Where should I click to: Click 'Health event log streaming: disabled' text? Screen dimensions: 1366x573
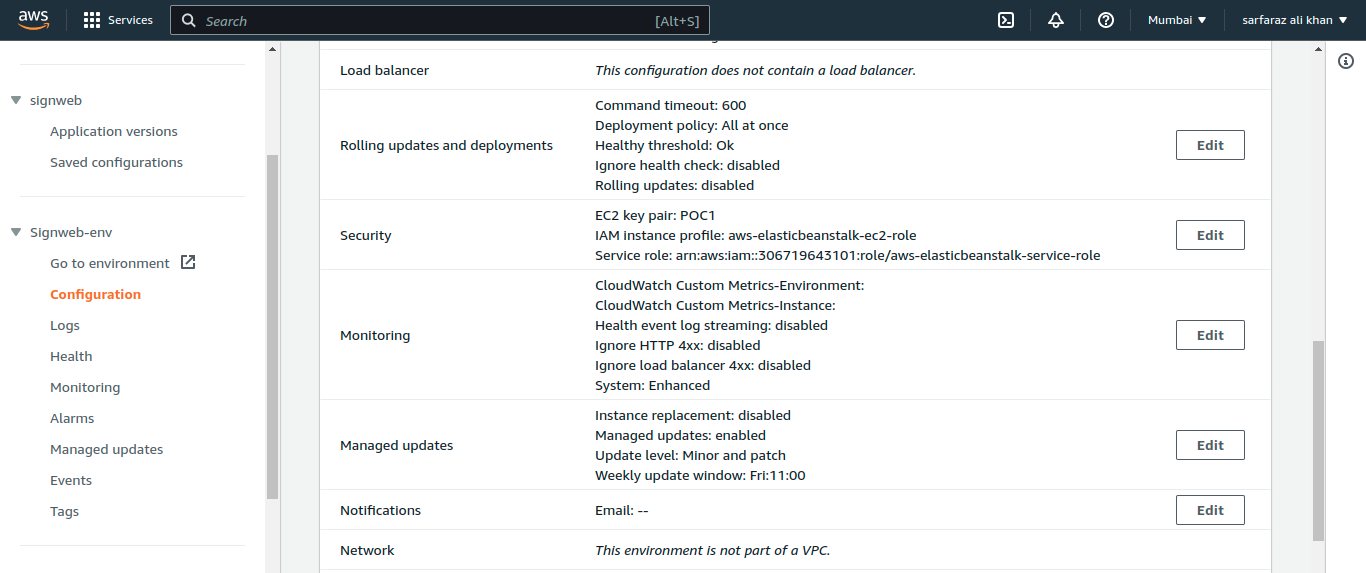(x=711, y=325)
